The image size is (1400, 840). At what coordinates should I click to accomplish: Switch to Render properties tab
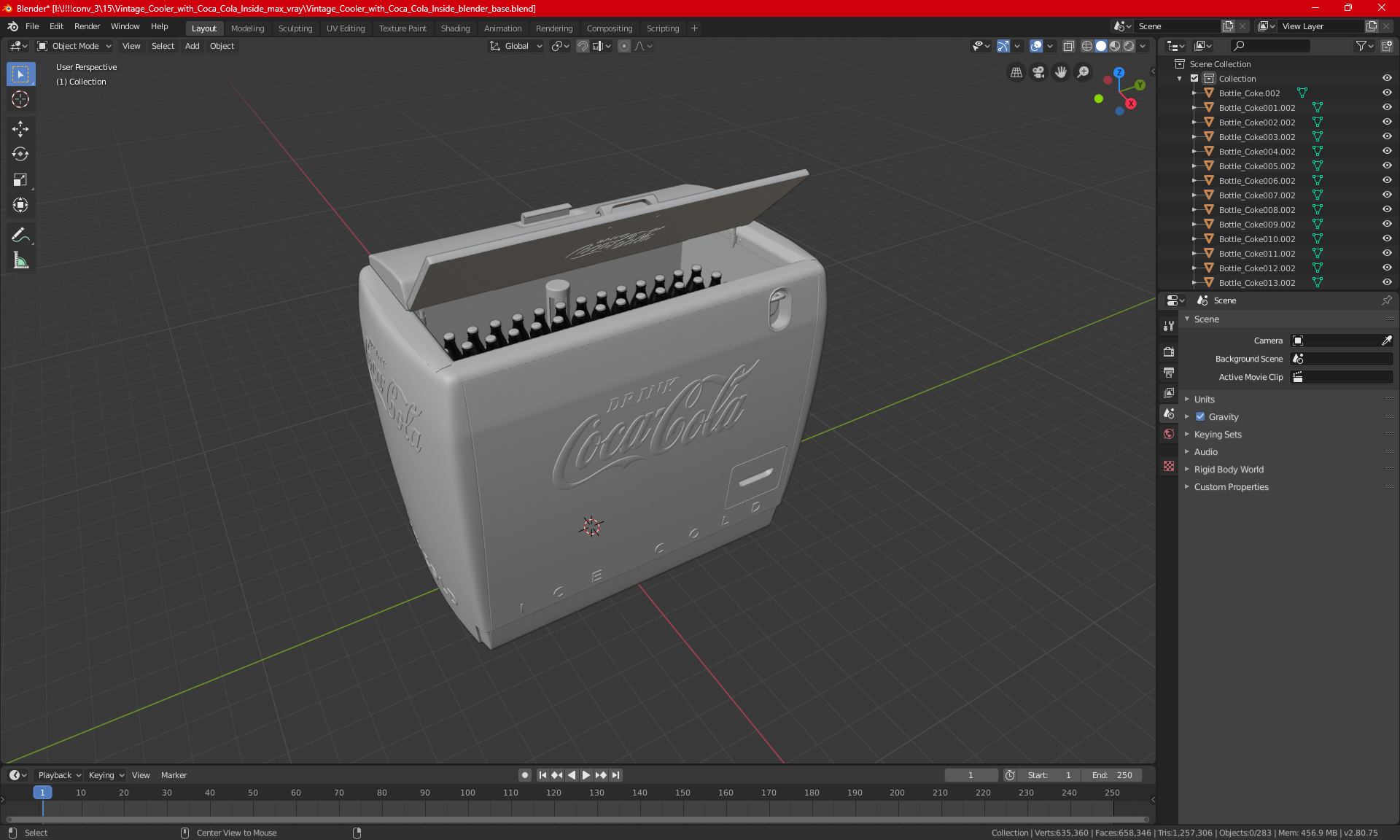(1169, 351)
